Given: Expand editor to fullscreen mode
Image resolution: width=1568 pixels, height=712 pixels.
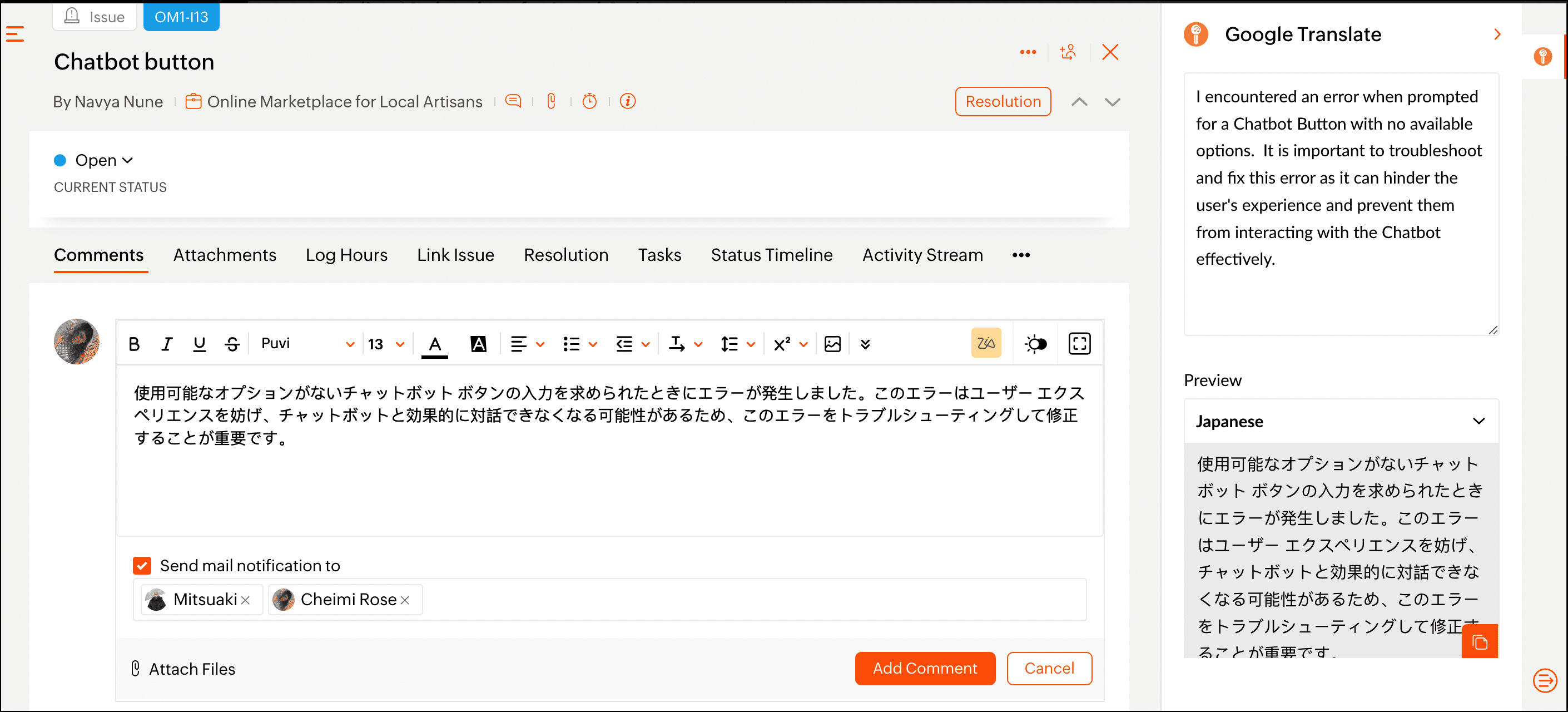Looking at the screenshot, I should [1079, 344].
